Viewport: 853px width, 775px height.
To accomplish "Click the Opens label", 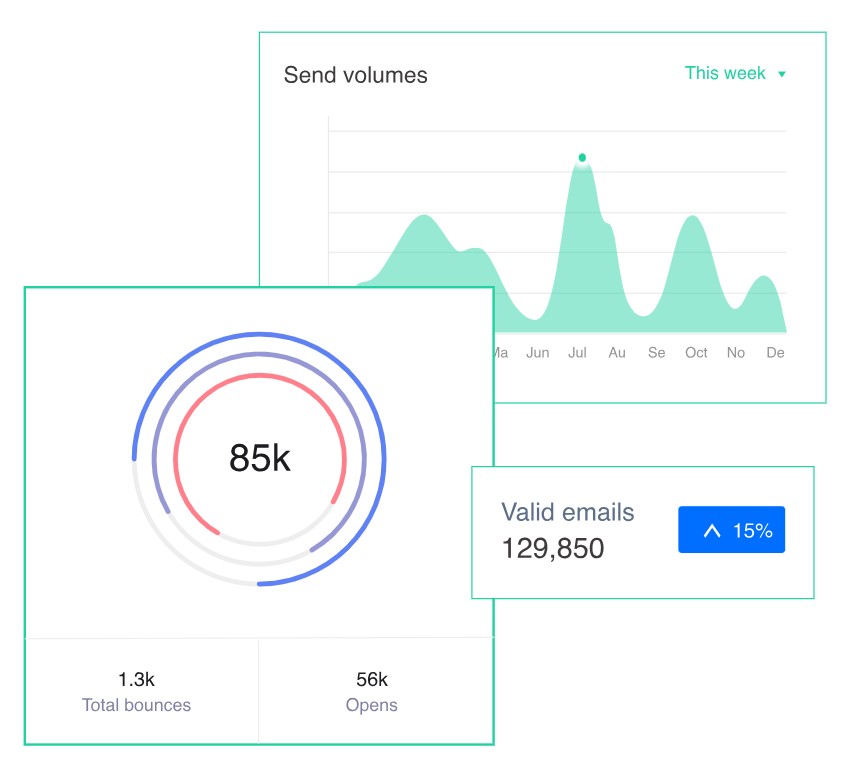I will pos(372,705).
